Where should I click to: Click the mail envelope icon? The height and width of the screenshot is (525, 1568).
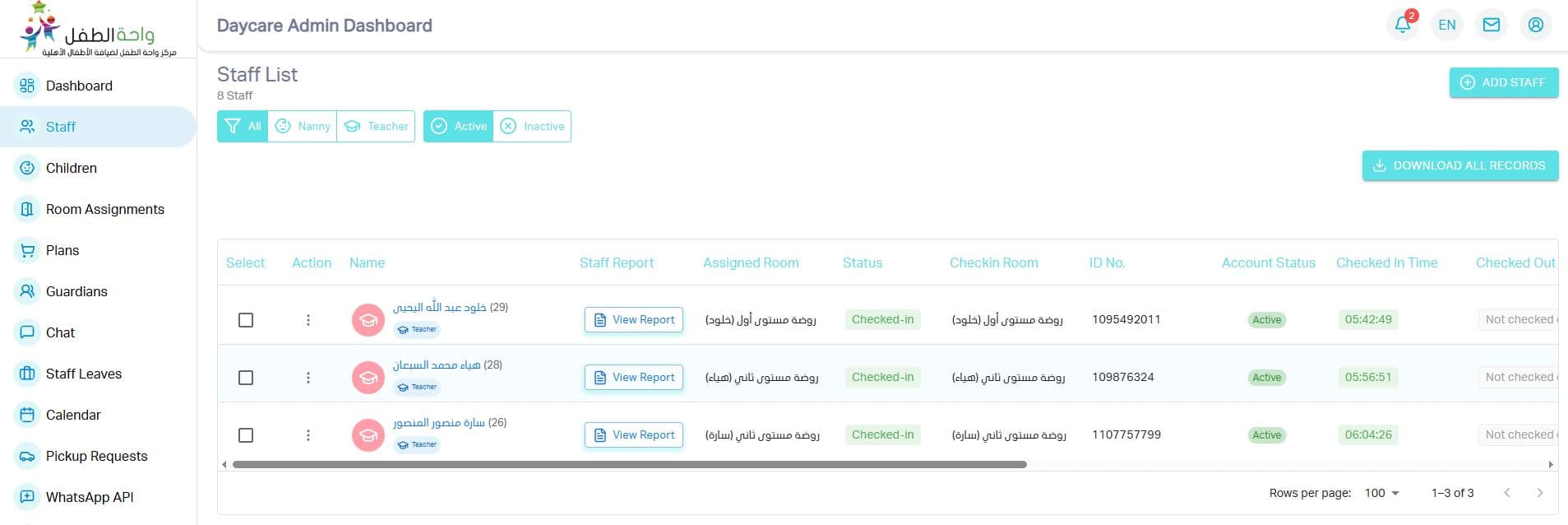1491,25
